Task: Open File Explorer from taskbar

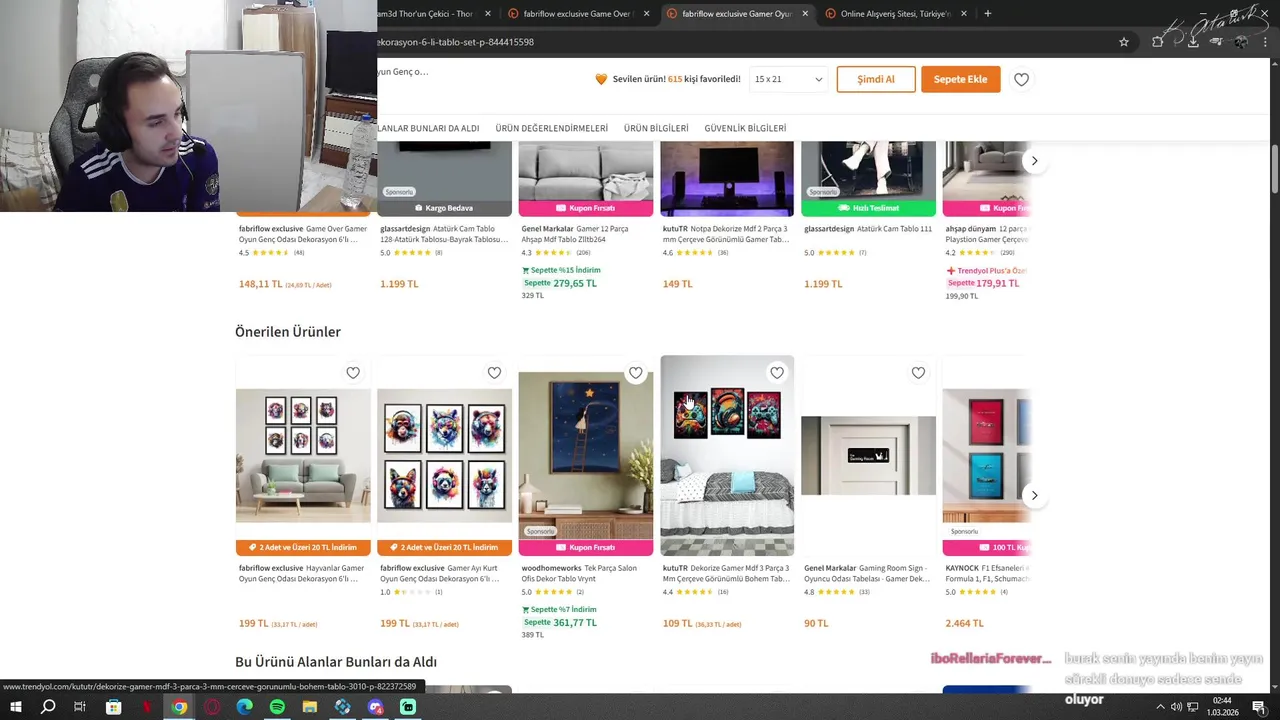Action: tap(310, 707)
